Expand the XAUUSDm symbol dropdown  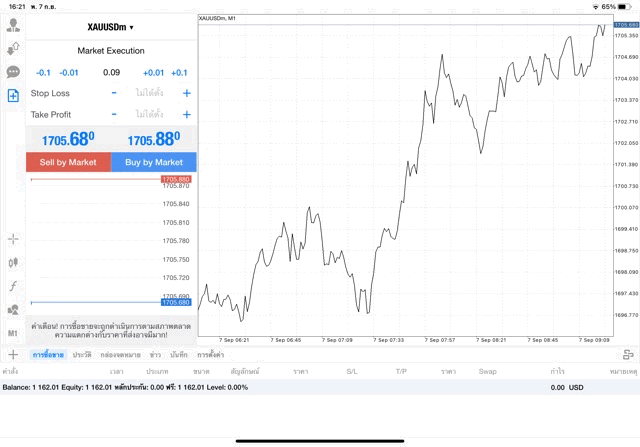[x=111, y=27]
